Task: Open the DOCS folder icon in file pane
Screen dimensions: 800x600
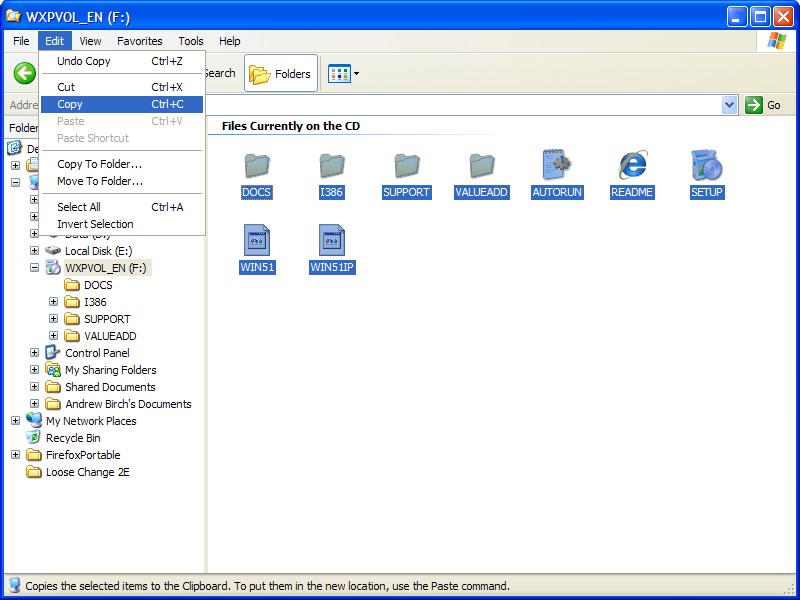Action: 257,166
